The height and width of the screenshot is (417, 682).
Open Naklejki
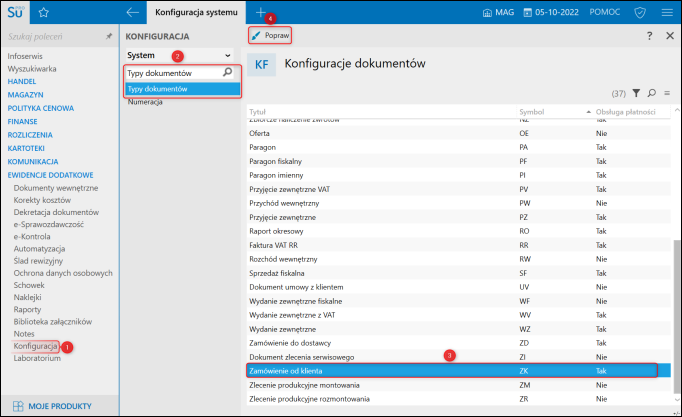(x=27, y=297)
